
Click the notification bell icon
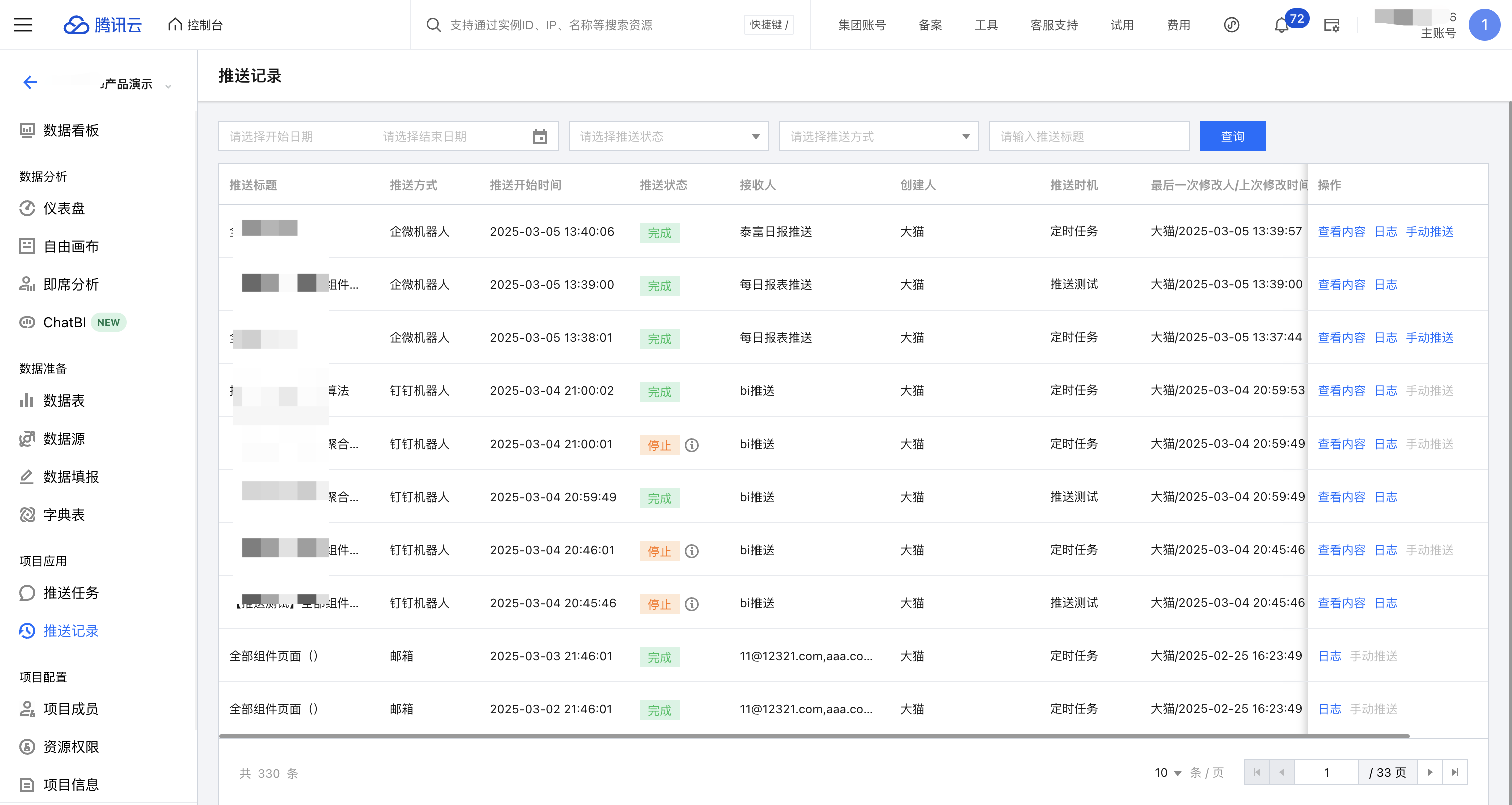1281,25
